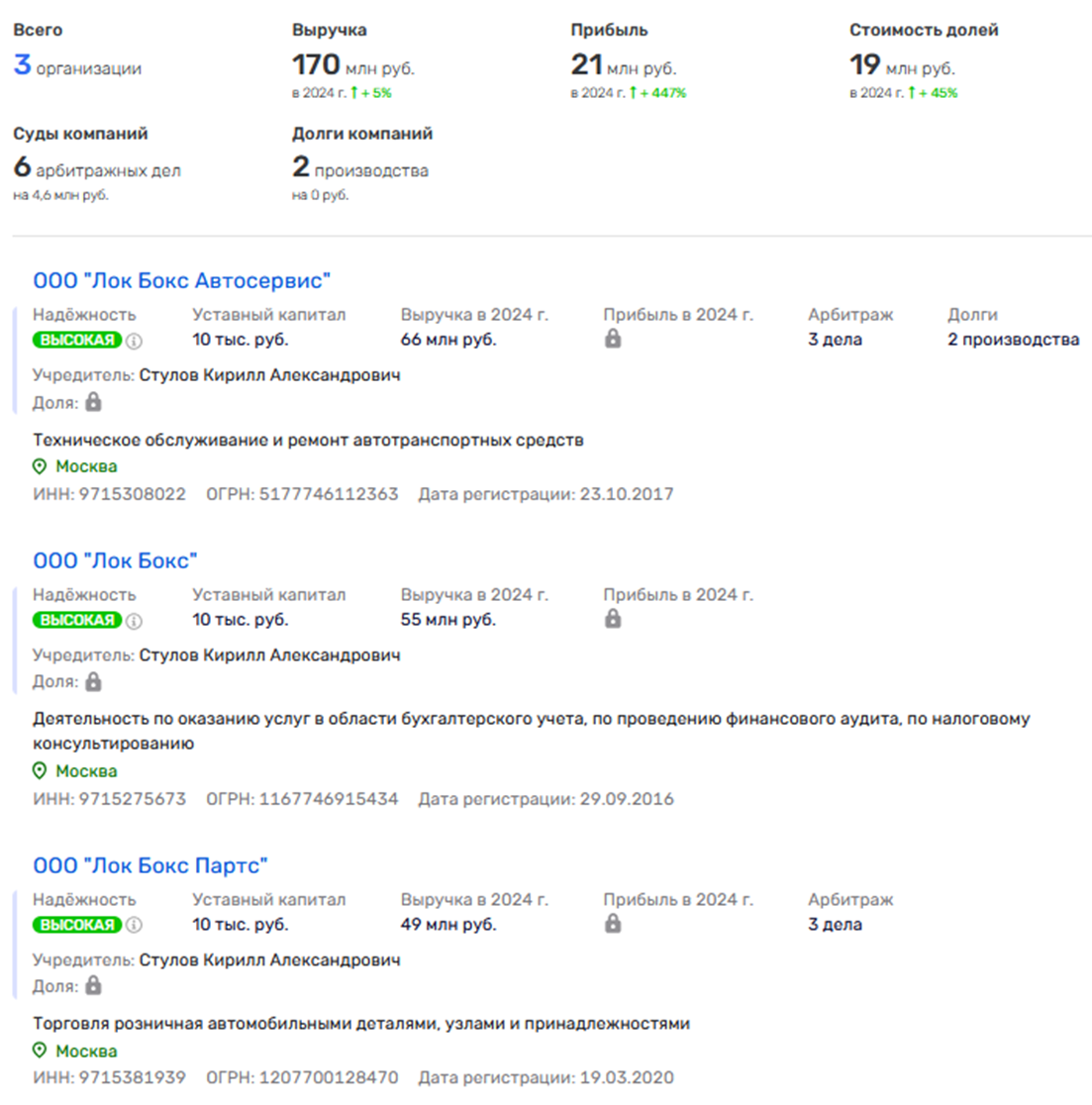This screenshot has width=1092, height=1105.
Task: Open the info icon beside ВЫСОКАЯ badge of Лок Бокс
Action: pyautogui.click(x=132, y=620)
